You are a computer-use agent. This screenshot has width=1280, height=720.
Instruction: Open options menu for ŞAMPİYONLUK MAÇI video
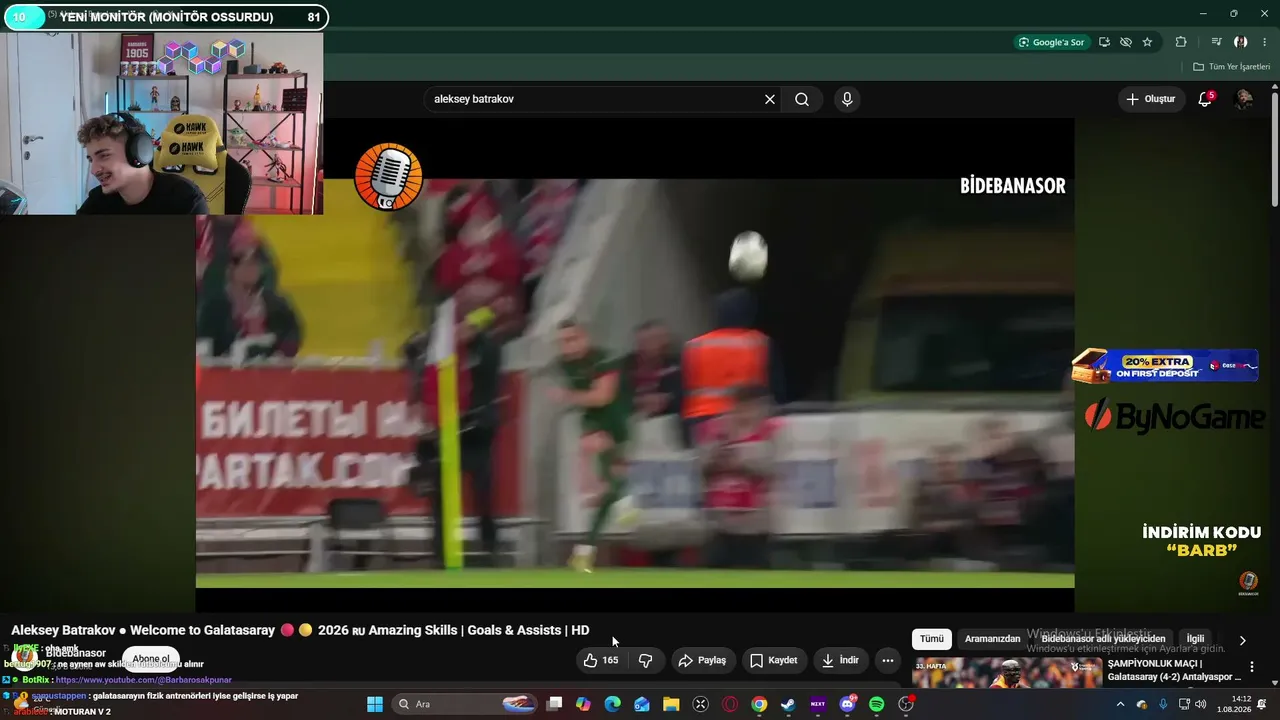[x=1251, y=667]
